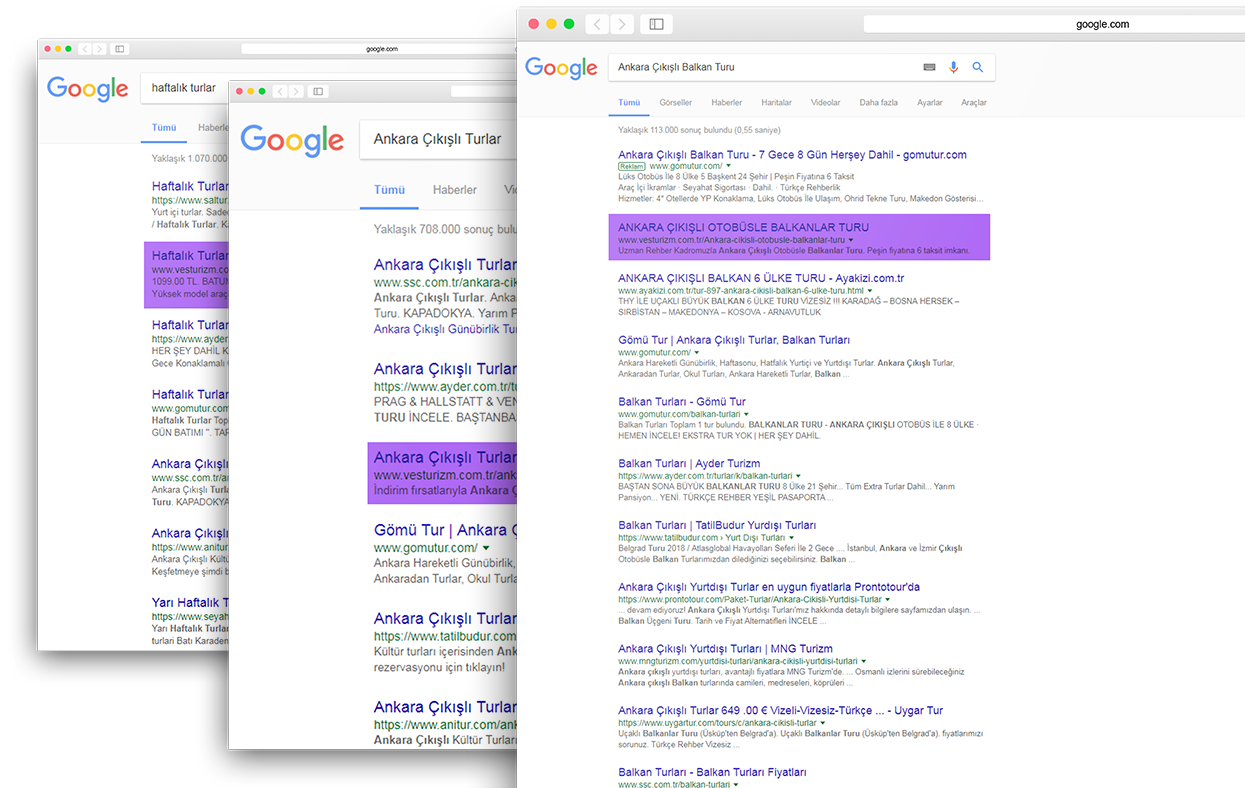Activate voice search microphone icon
This screenshot has width=1245, height=788.
[x=953, y=67]
